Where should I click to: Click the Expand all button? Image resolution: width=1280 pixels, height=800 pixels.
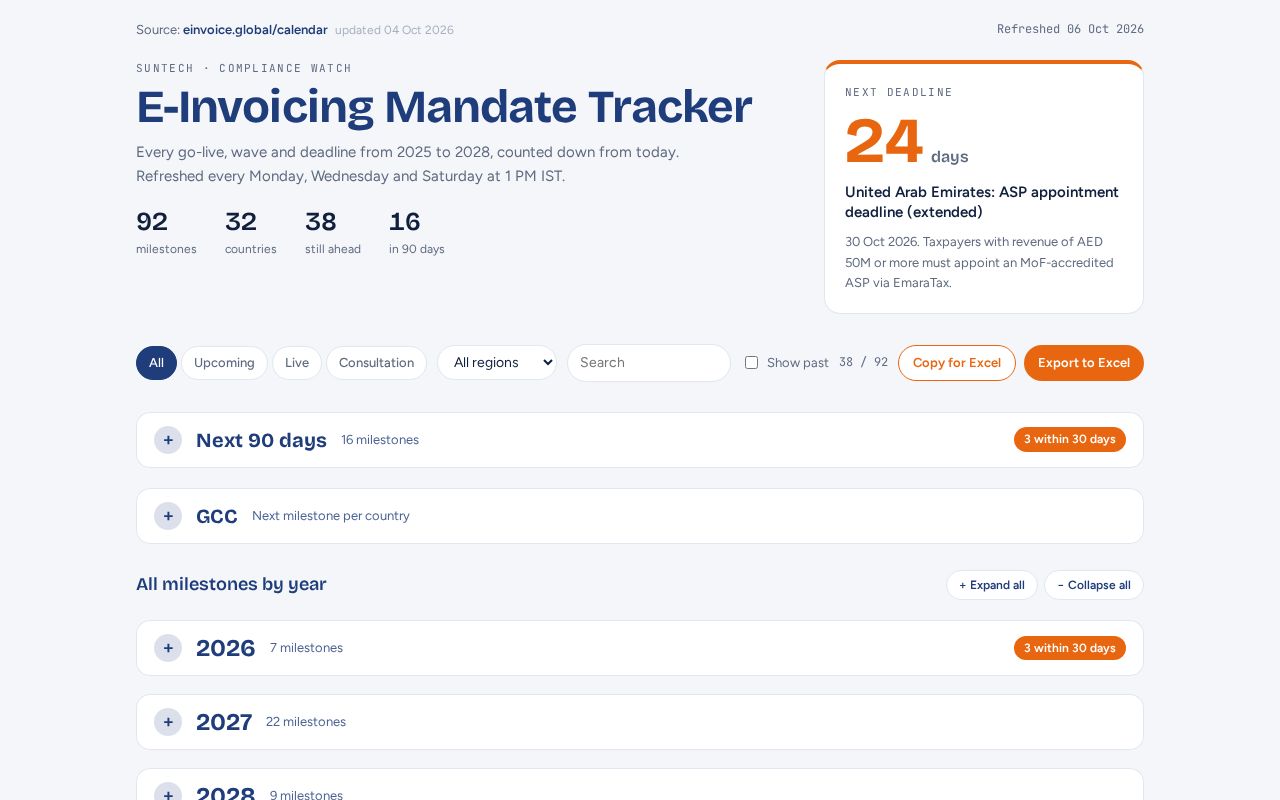coord(992,585)
